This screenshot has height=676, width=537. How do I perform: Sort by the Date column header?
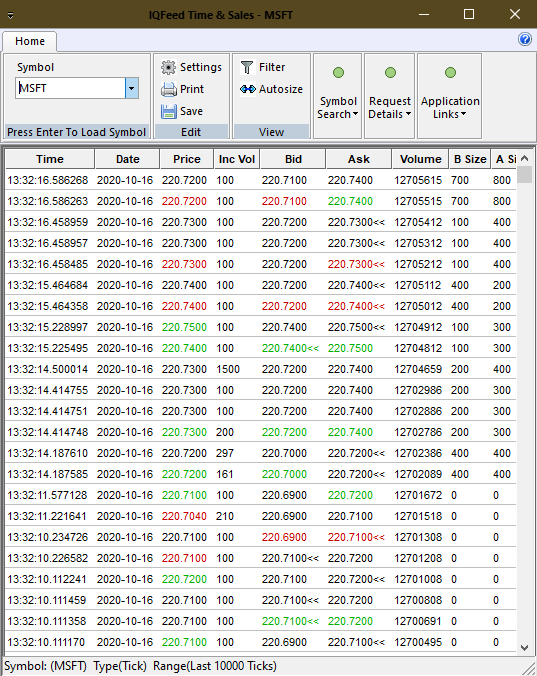click(128, 159)
